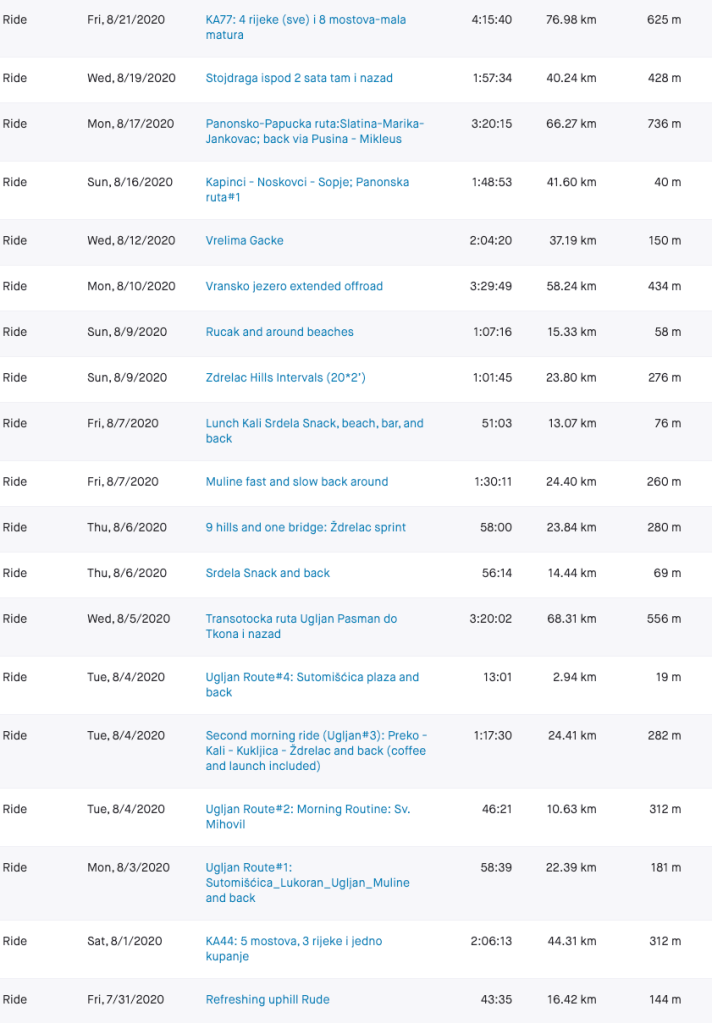Image resolution: width=712 pixels, height=1023 pixels.
Task: Open the Panonsko-Papucka ruta activity link
Action: point(314,124)
